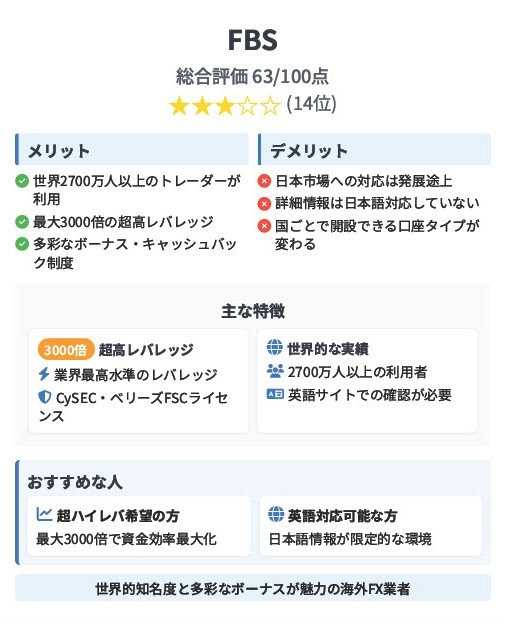Click the 英語対応可能な方 recommendation card
Screen dimensions: 506x618
pos(370,526)
